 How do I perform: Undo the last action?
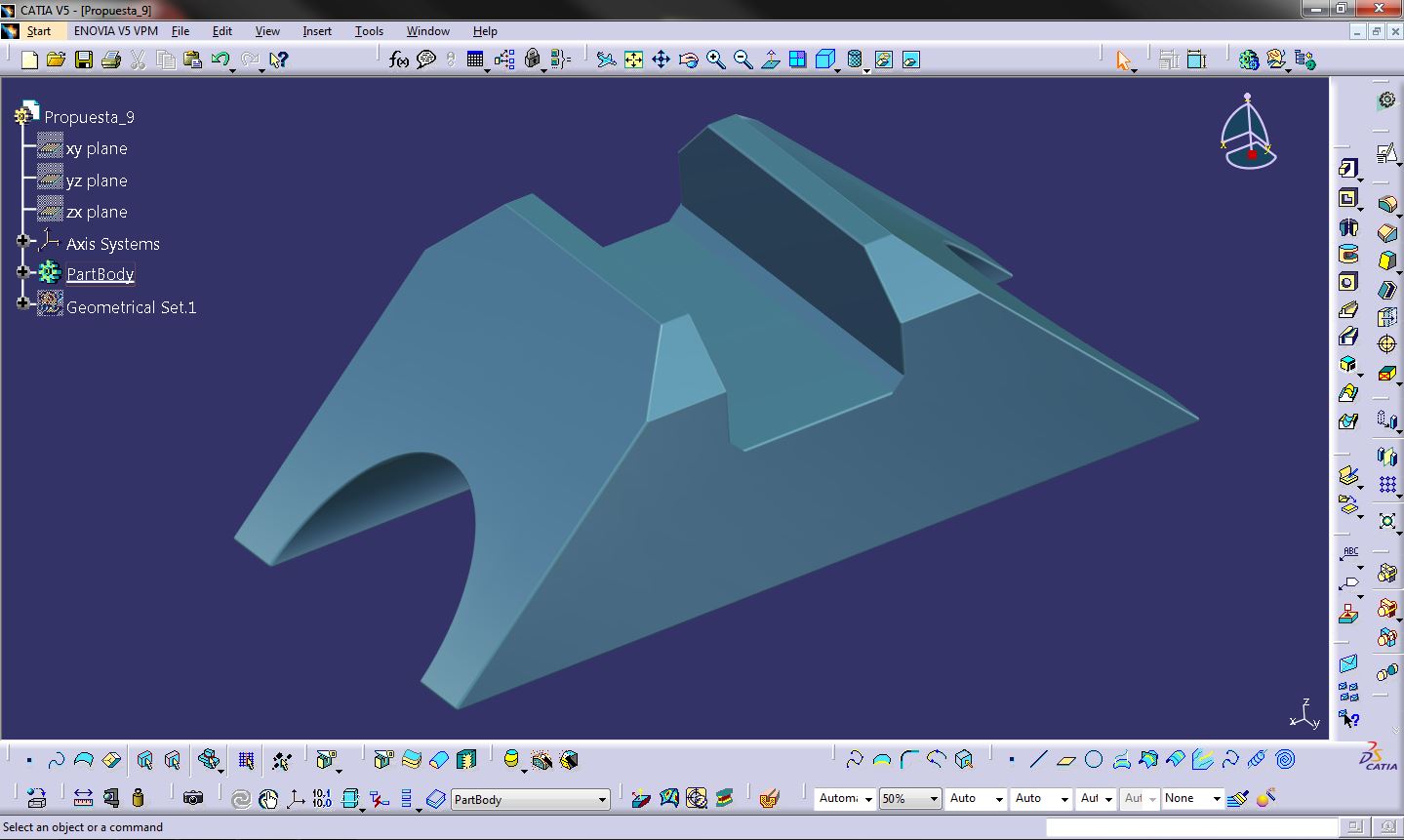[220, 60]
